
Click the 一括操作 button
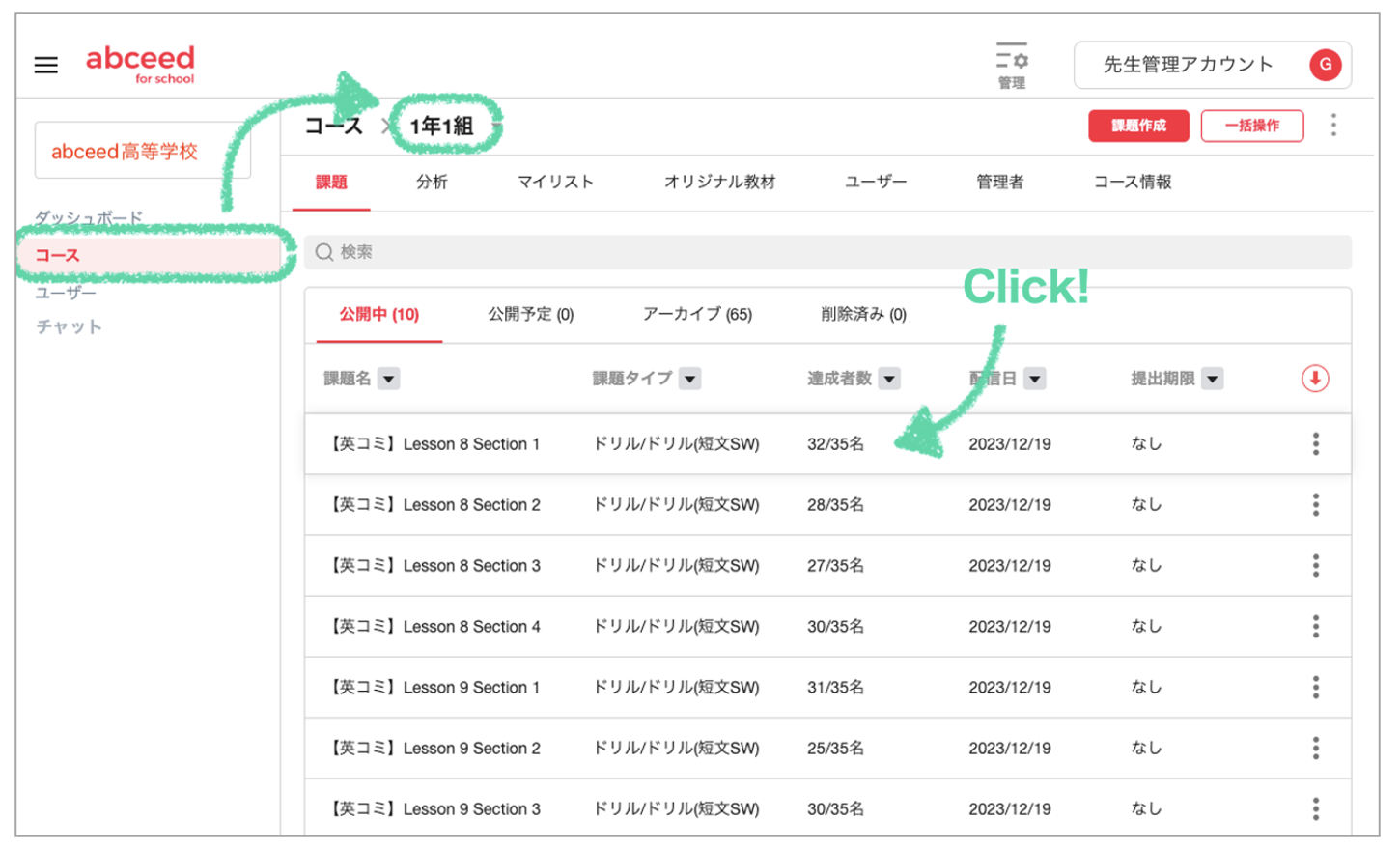[x=1252, y=126]
